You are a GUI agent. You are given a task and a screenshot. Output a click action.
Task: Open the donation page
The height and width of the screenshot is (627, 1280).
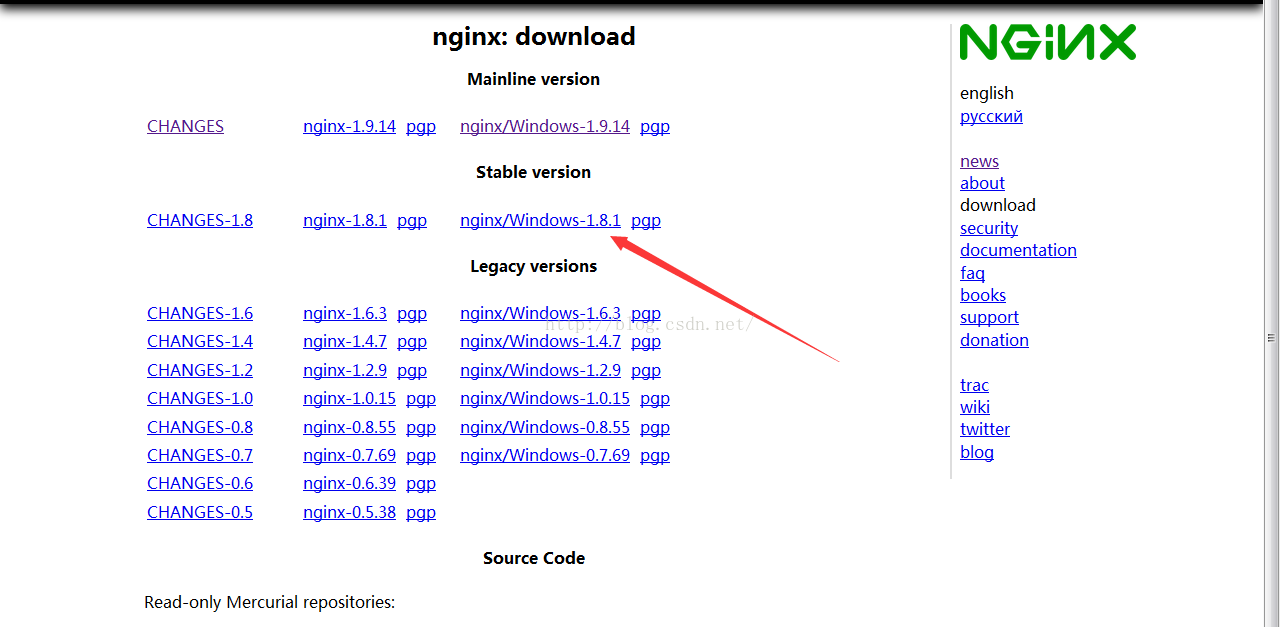pyautogui.click(x=994, y=340)
